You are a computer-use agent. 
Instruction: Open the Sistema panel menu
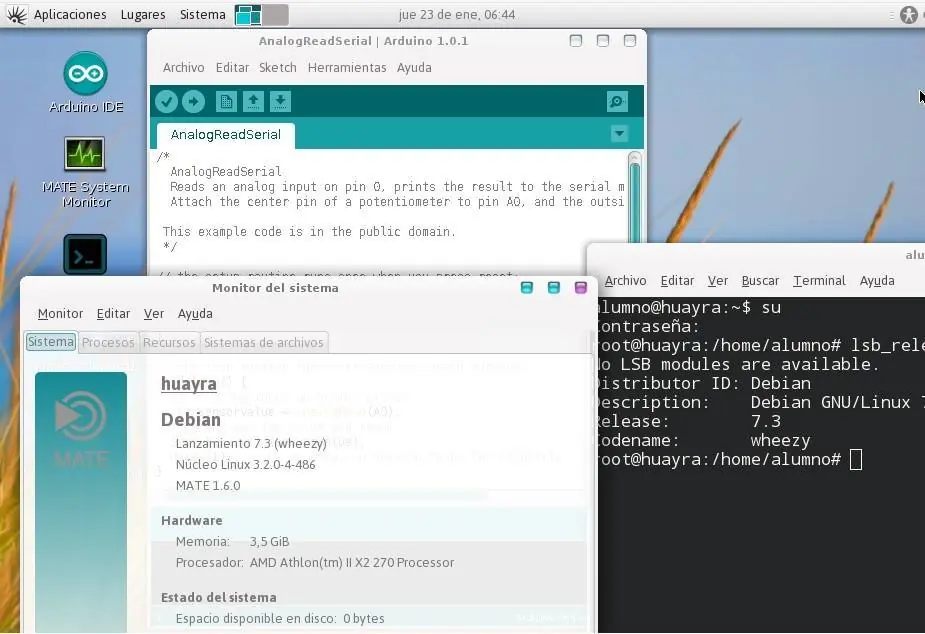pos(202,15)
